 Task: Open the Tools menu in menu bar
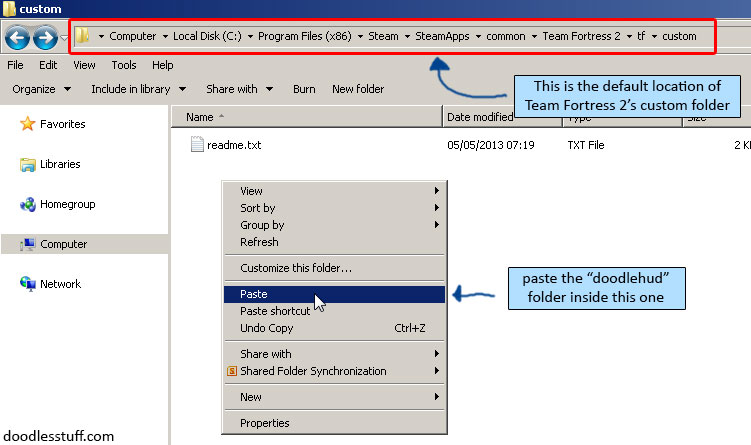[x=124, y=65]
